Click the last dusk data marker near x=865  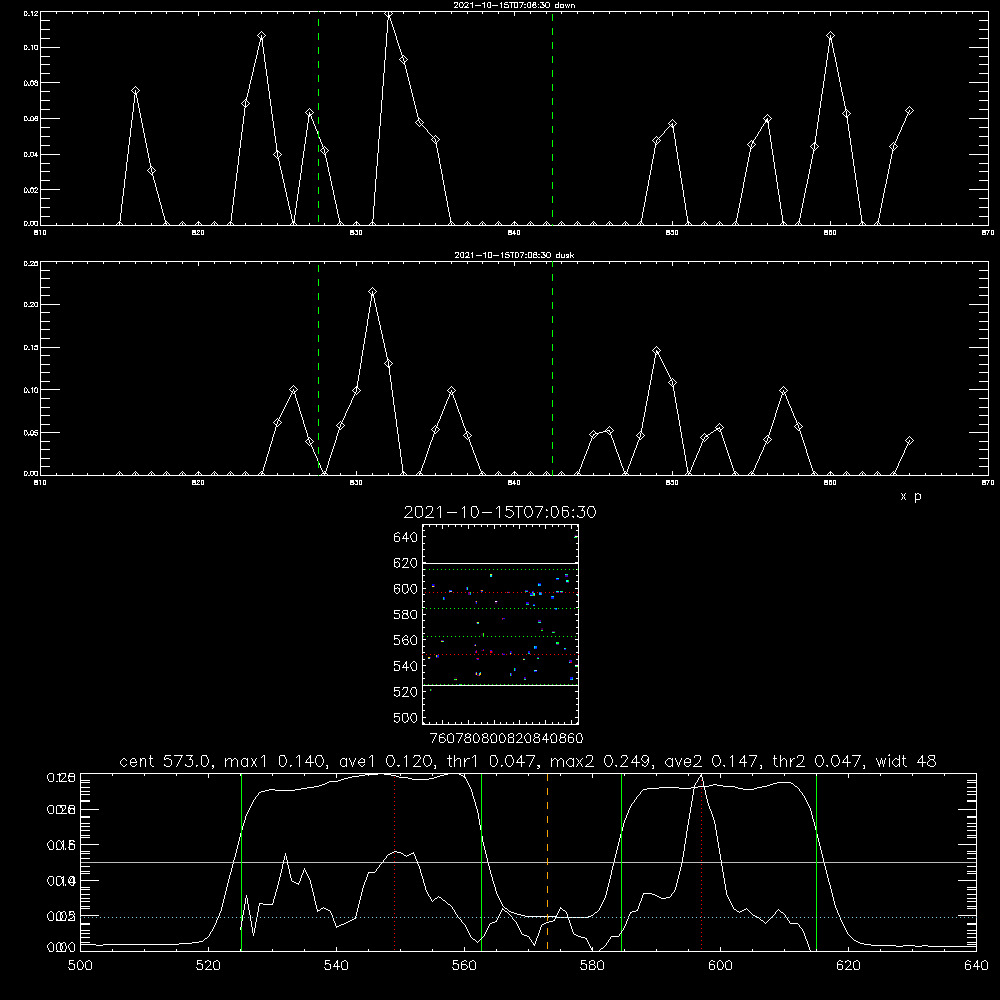pyautogui.click(x=909, y=441)
